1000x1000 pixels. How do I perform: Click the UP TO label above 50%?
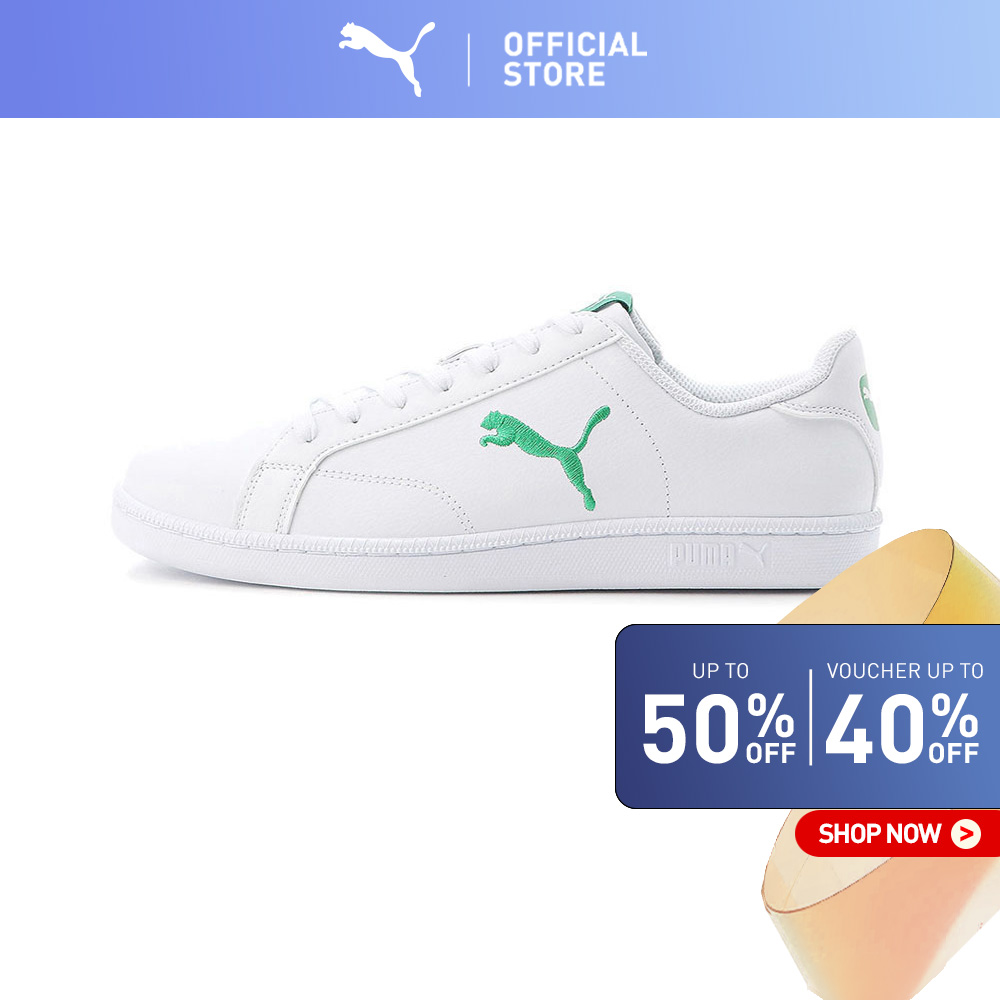[720, 671]
